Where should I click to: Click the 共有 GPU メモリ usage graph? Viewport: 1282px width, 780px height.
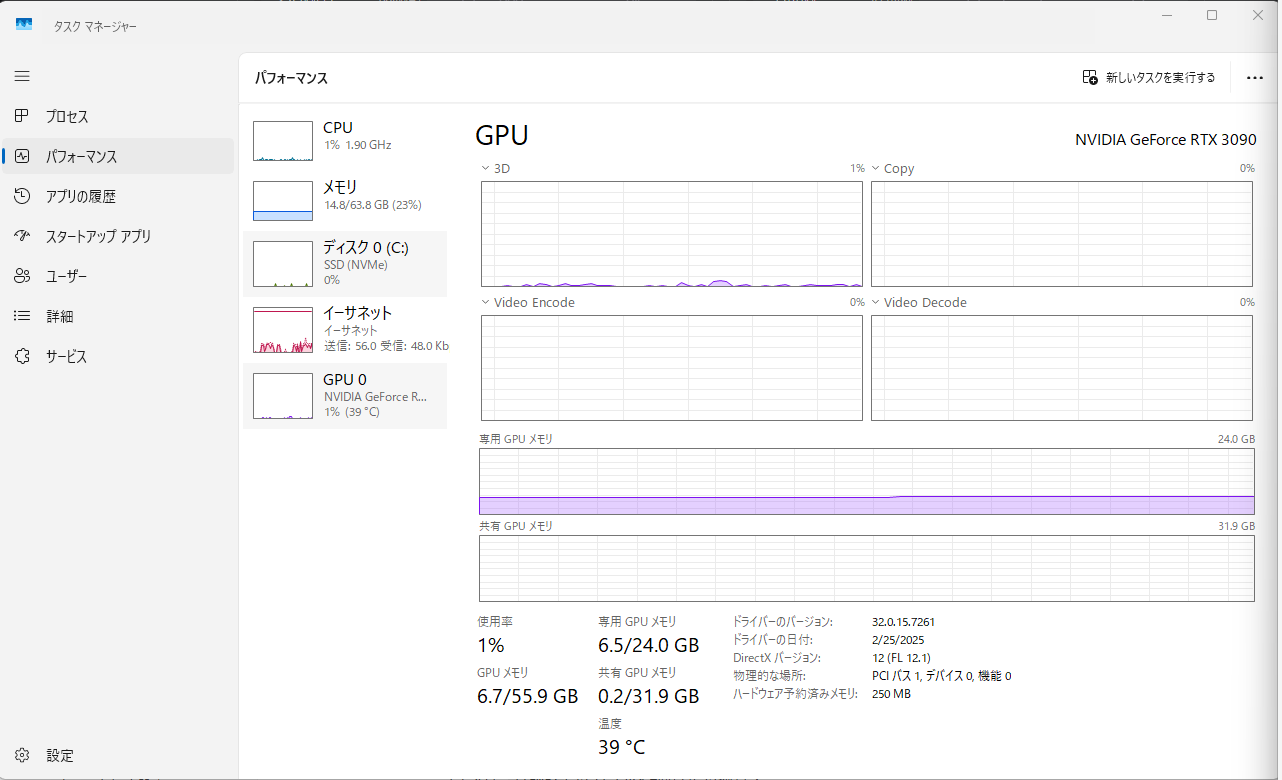[867, 568]
